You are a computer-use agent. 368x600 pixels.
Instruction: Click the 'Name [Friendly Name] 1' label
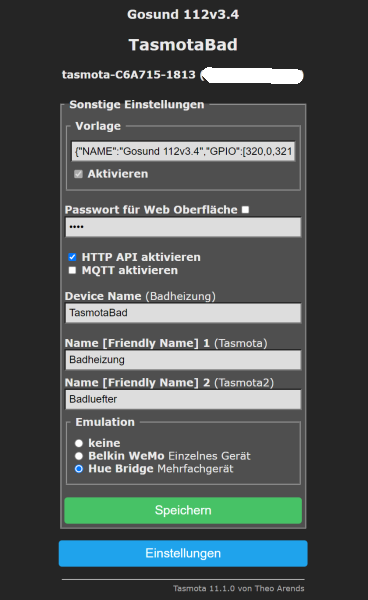point(137,343)
